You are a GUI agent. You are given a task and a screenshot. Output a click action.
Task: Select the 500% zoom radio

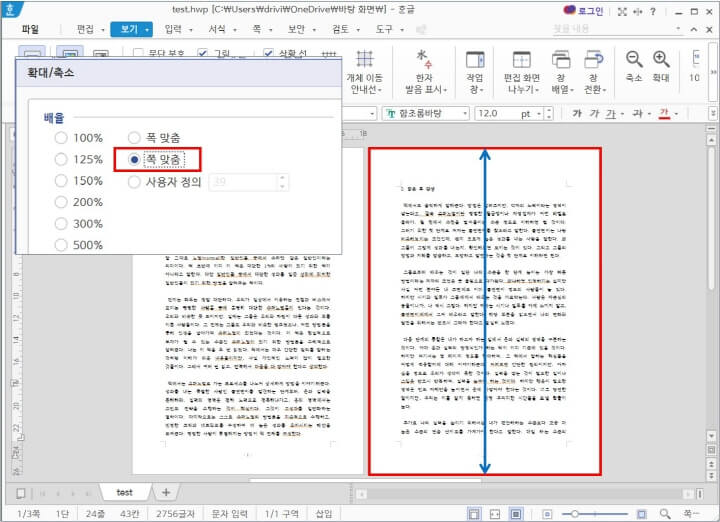click(x=61, y=245)
